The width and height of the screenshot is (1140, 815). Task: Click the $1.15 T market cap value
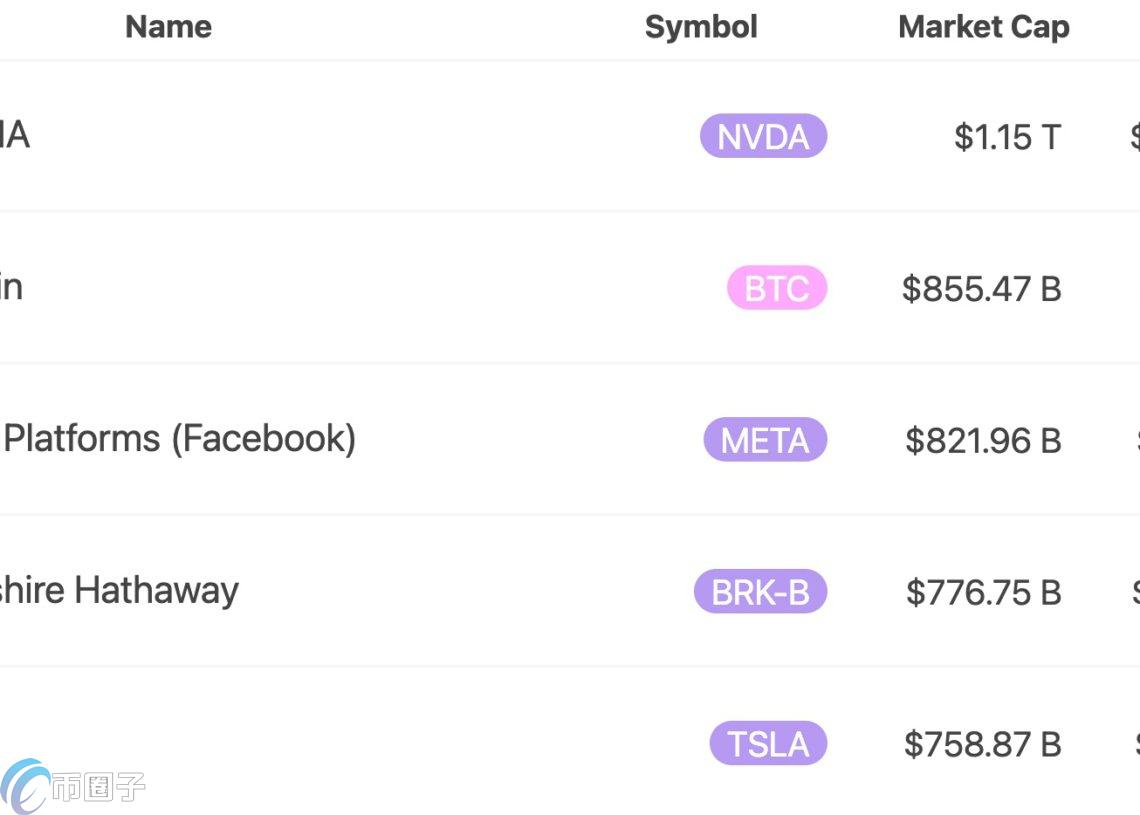pos(1007,137)
